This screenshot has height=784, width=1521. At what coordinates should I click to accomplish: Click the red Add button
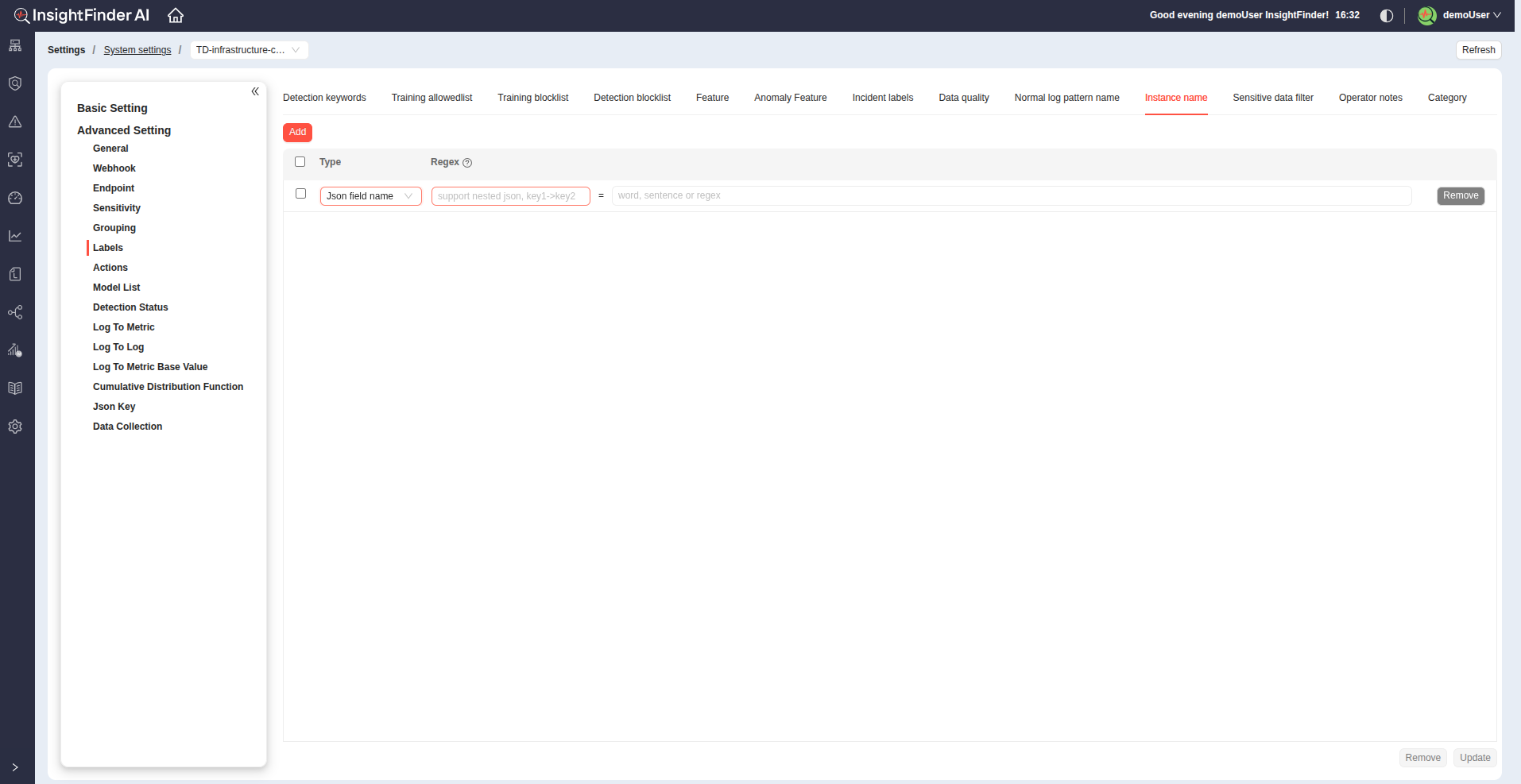coord(297,132)
